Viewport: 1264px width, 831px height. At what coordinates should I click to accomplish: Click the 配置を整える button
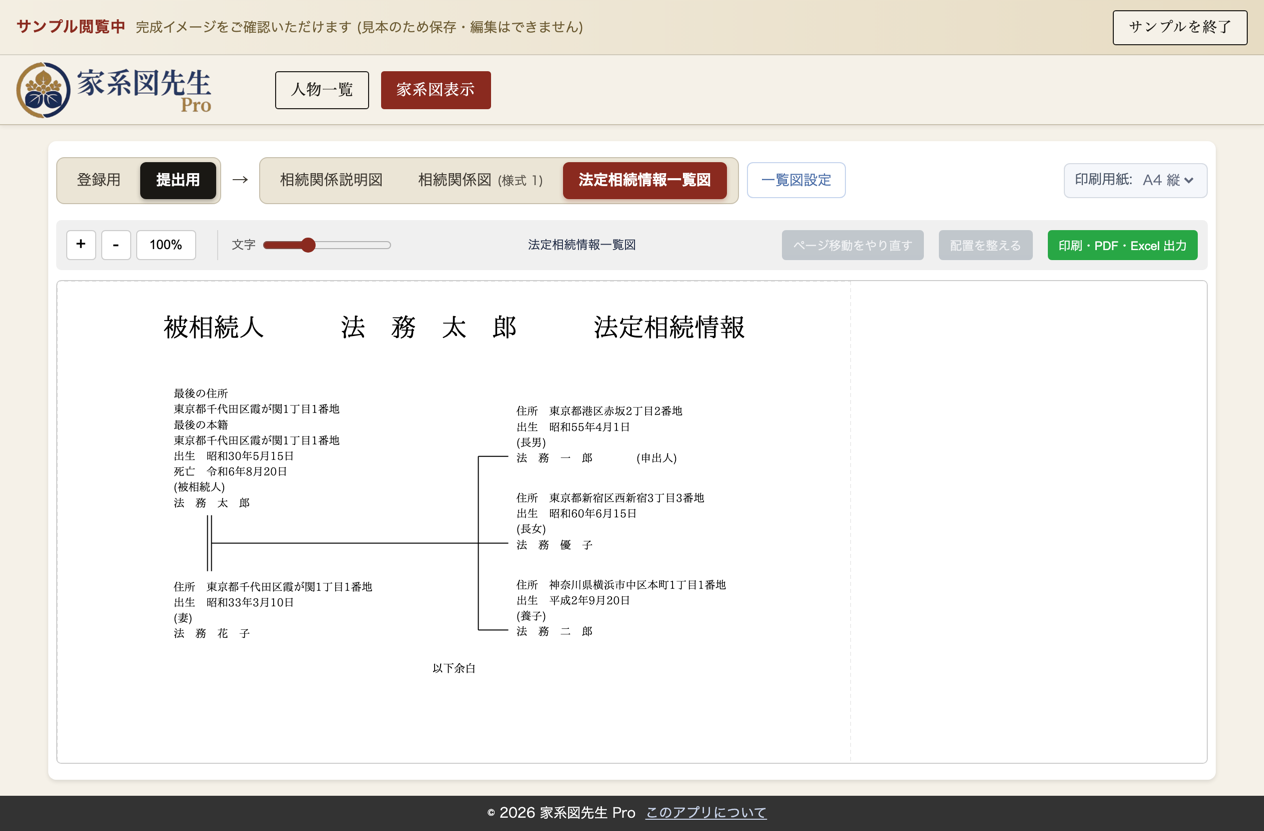click(986, 245)
